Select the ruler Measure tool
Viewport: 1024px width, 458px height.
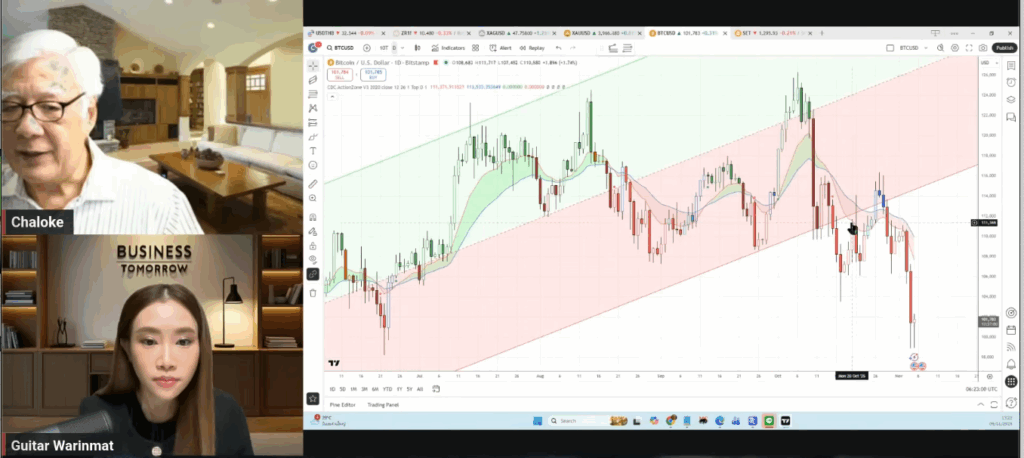(x=313, y=184)
